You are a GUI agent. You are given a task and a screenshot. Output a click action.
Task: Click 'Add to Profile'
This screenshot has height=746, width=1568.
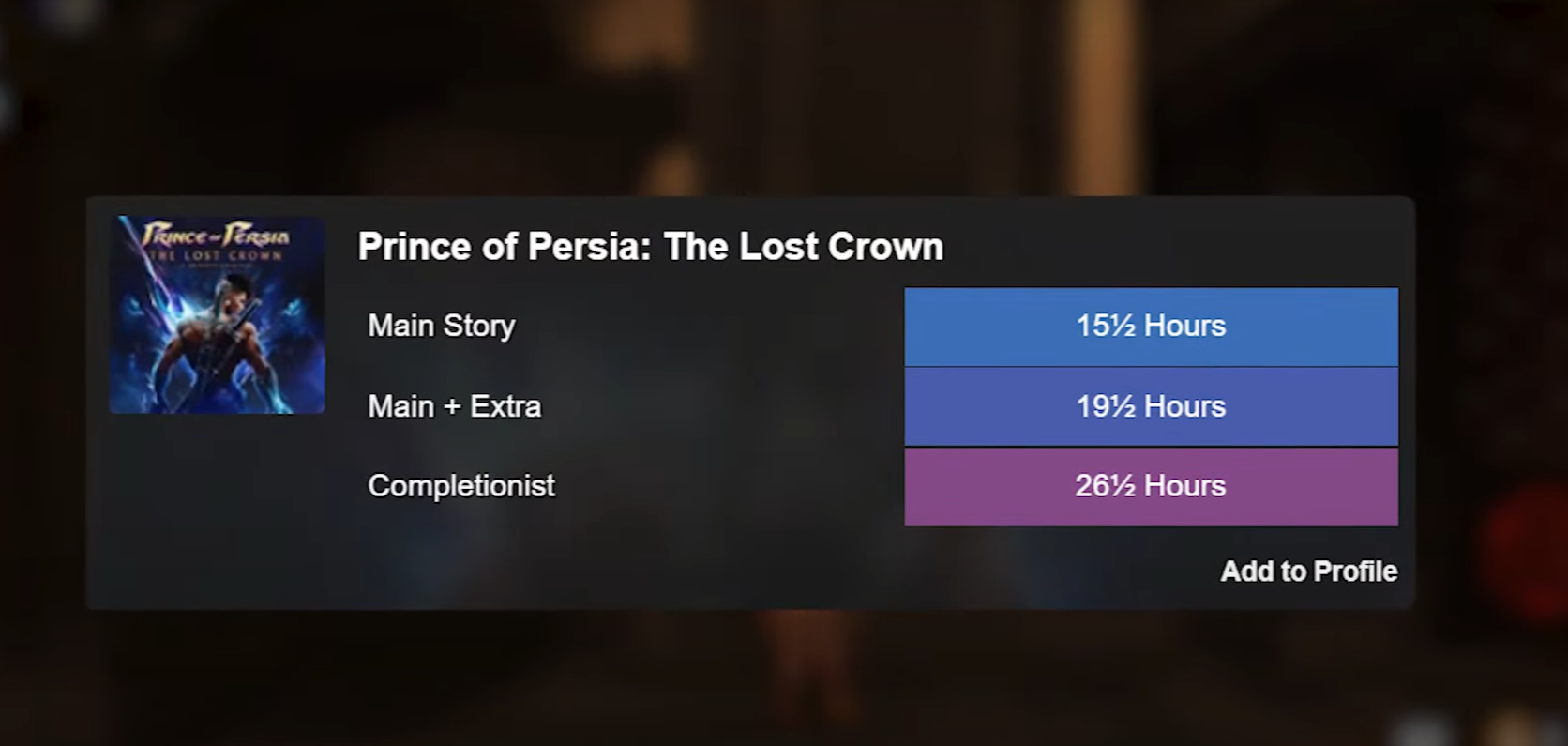tap(1308, 571)
